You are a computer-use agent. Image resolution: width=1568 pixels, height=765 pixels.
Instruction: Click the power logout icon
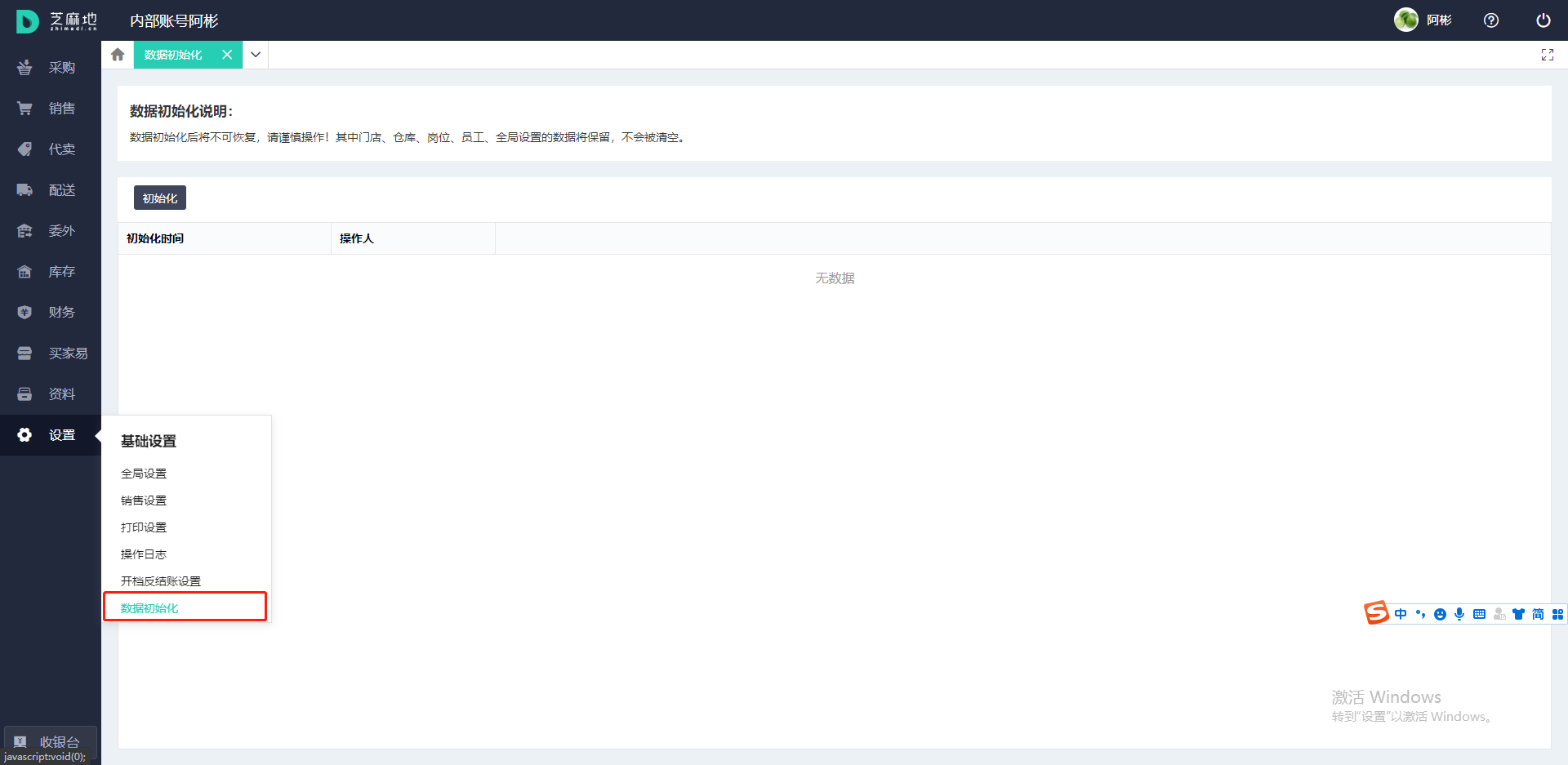[1543, 20]
